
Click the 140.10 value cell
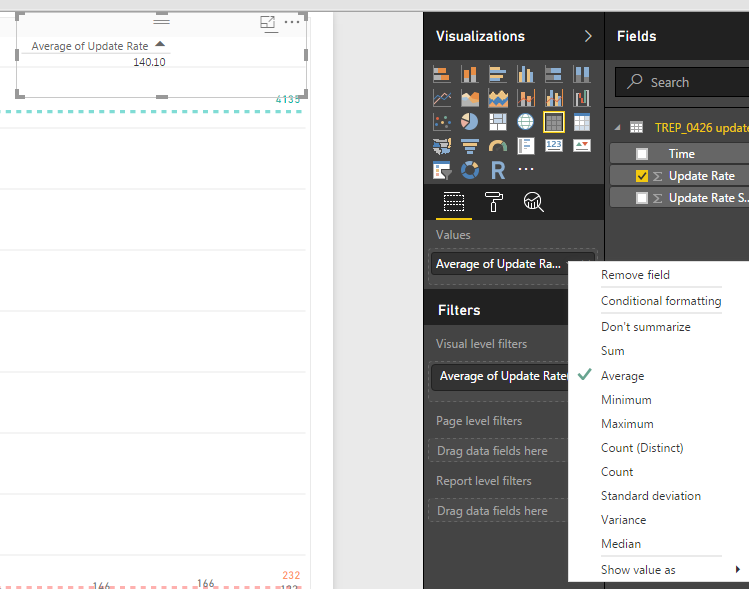(x=149, y=62)
